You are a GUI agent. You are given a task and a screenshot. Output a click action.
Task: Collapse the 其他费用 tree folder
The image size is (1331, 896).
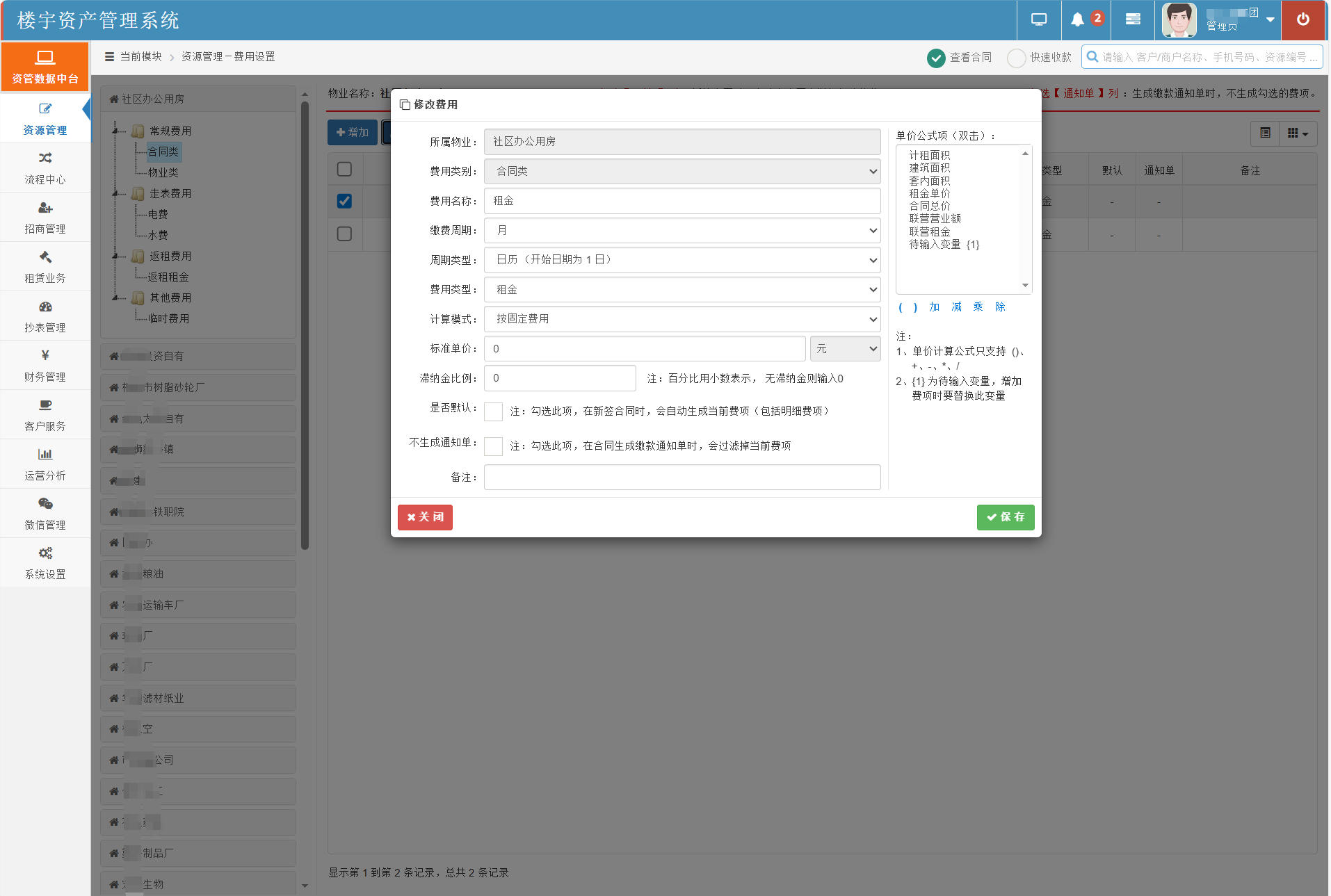coord(116,298)
